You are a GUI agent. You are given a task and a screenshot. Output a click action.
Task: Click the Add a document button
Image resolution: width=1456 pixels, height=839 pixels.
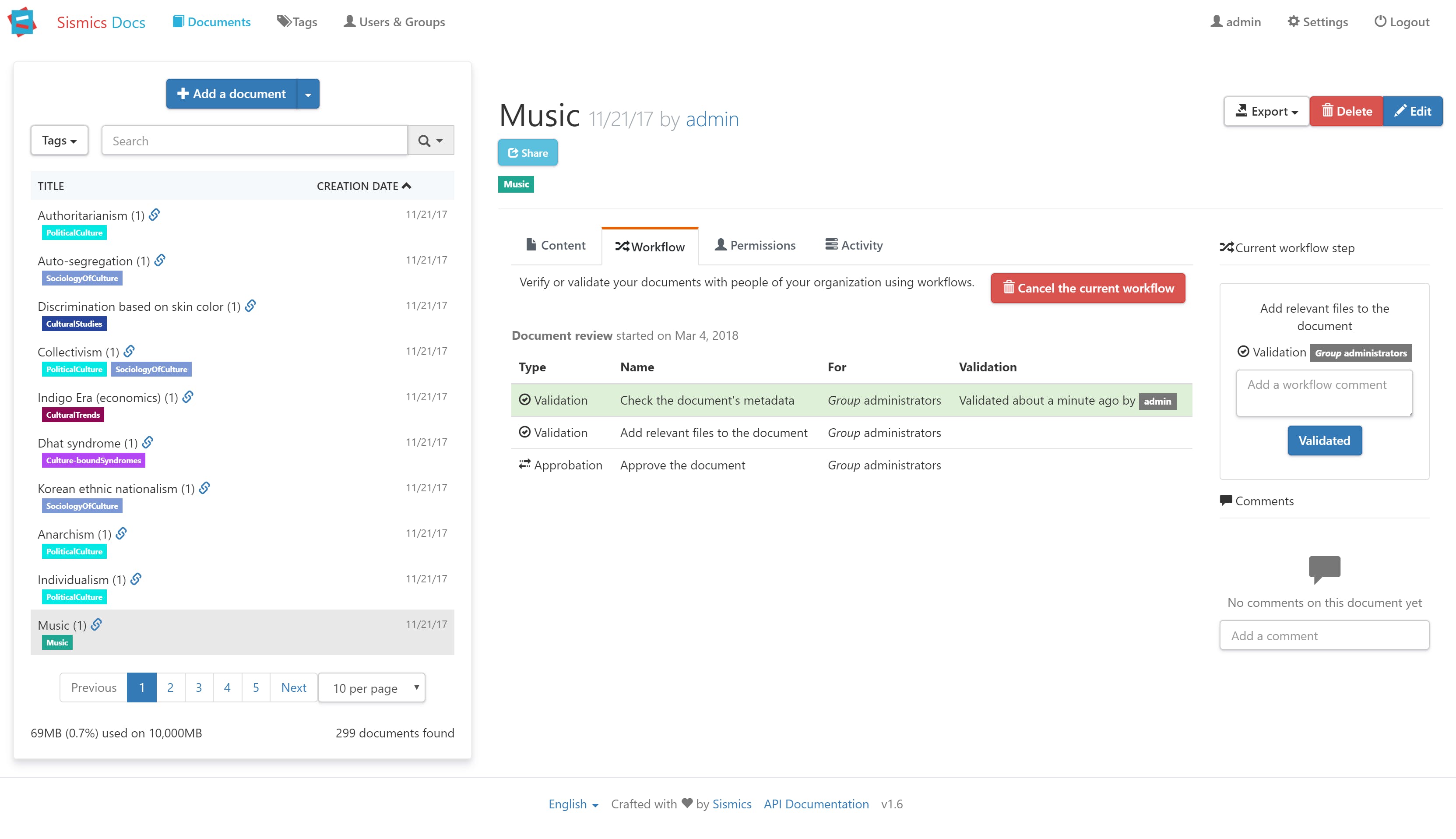[x=232, y=94]
